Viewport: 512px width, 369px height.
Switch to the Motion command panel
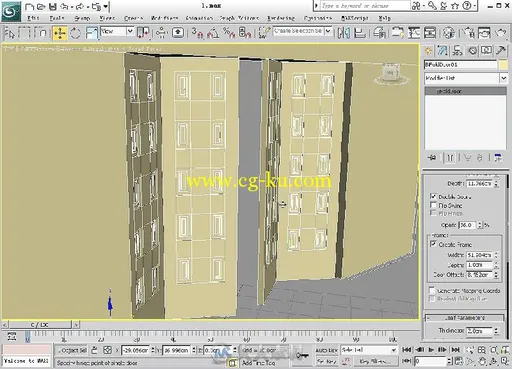472,51
